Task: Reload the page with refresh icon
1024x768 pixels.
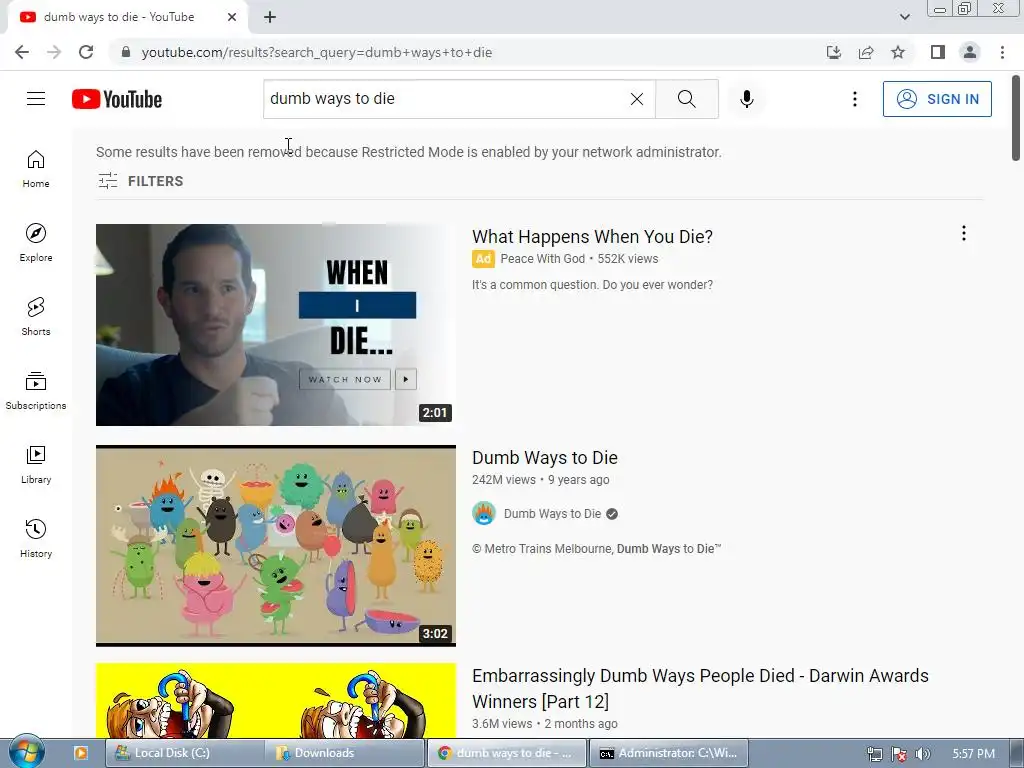Action: [x=86, y=52]
